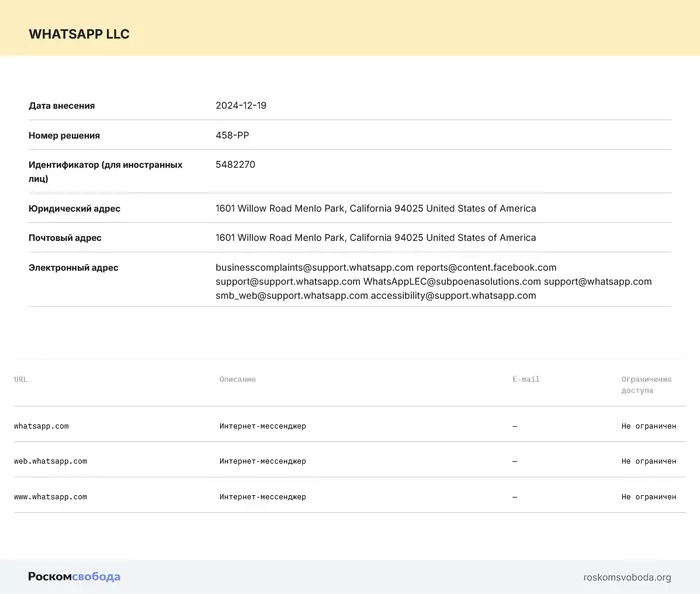Click the businesscomplaints@support.whatsapp.com email
Screen dimensions: 700x594
click(314, 268)
